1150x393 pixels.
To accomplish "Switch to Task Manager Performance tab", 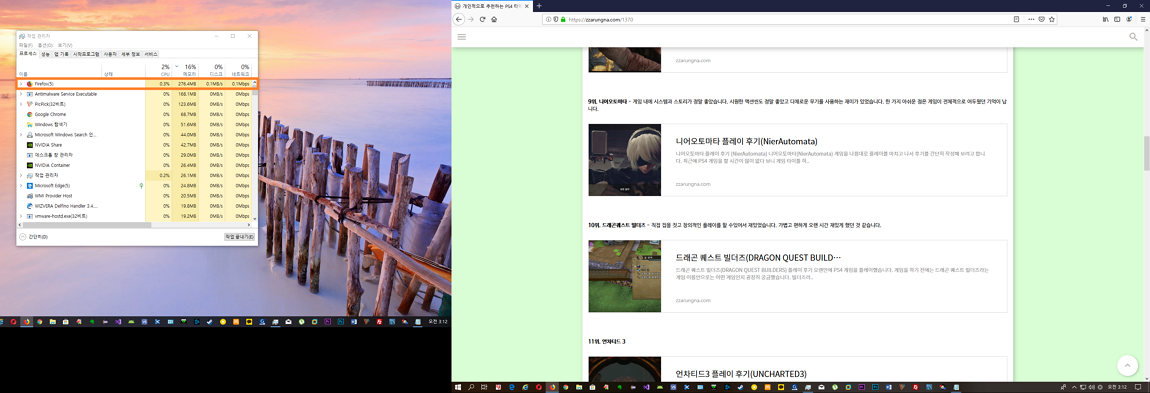I will pos(45,54).
